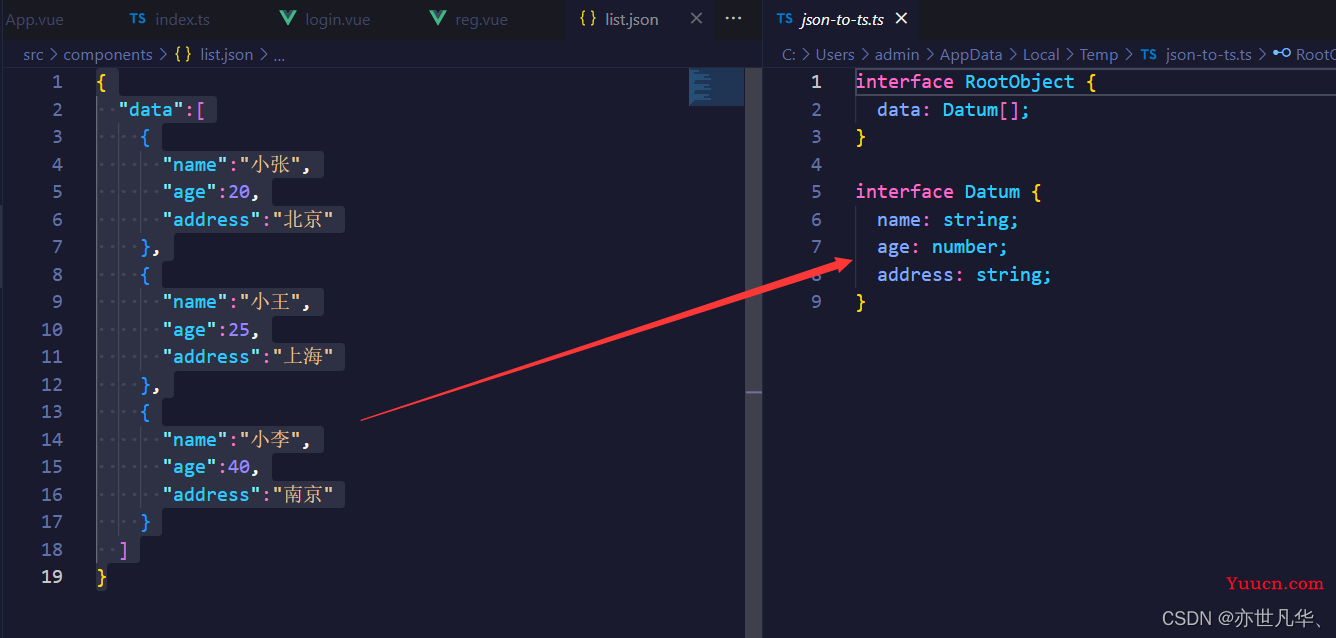Click line number 9 in list.json
The height and width of the screenshot is (638, 1336).
[57, 302]
